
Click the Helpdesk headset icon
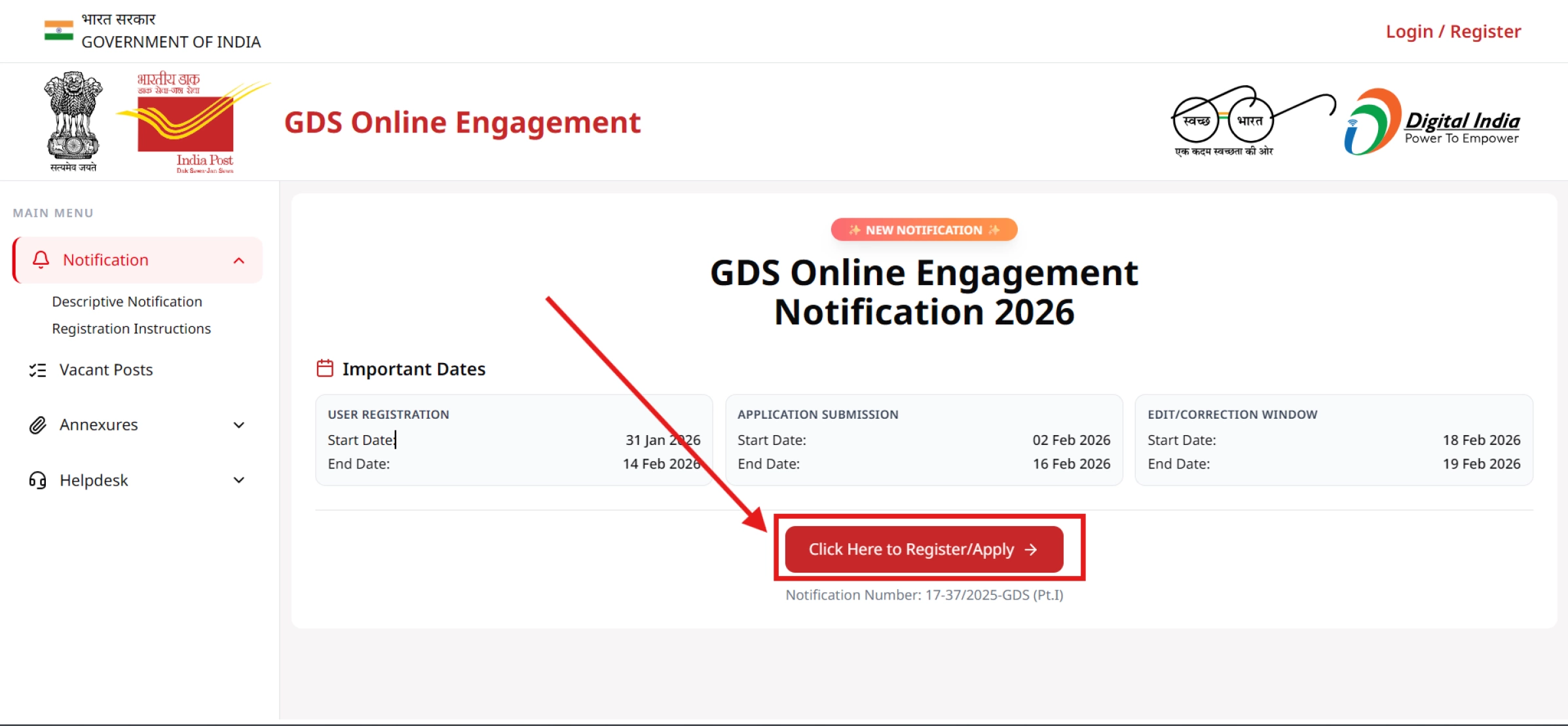point(38,480)
